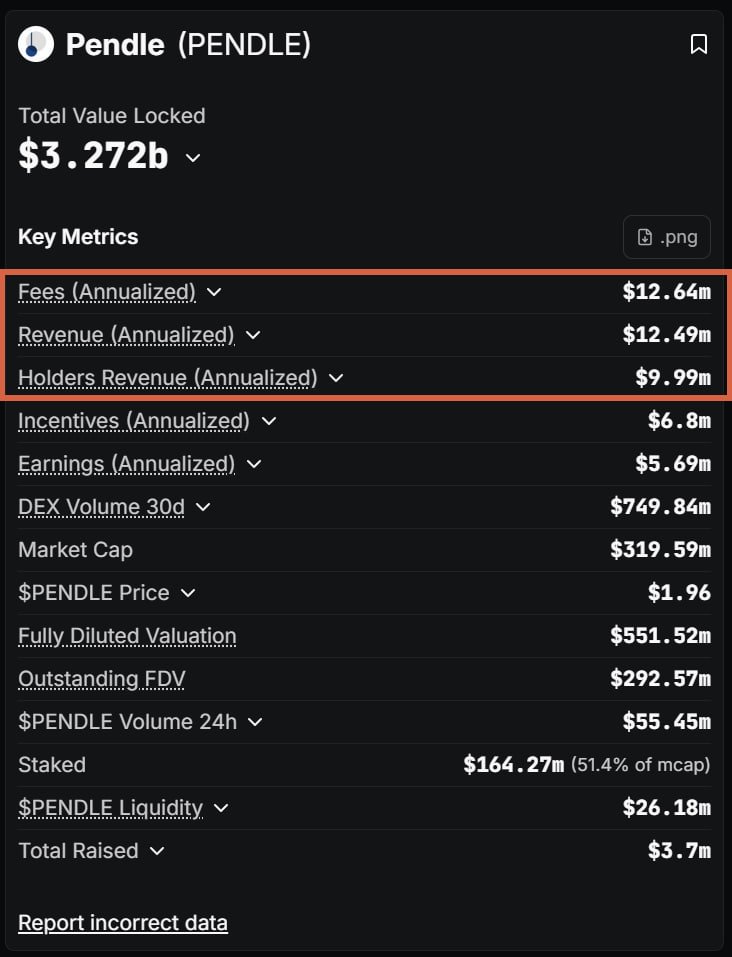This screenshot has height=957, width=732.
Task: Click the Market Cap $319.59m value
Action: [660, 550]
